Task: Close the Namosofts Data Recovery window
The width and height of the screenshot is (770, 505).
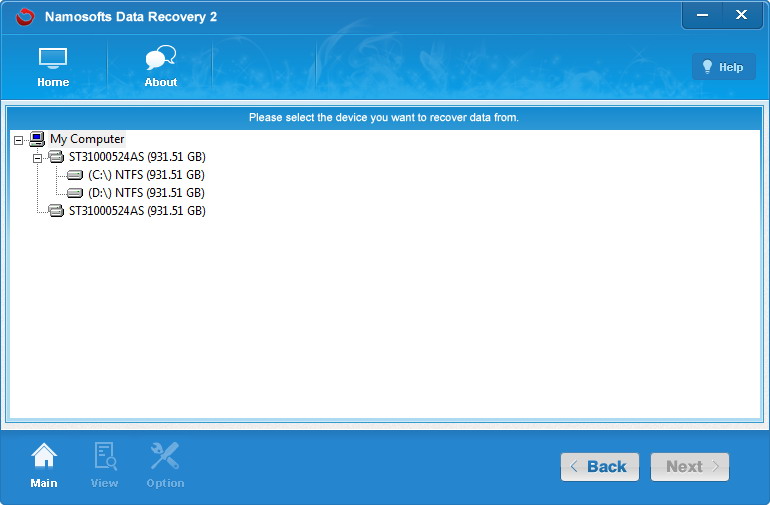Action: tap(742, 15)
